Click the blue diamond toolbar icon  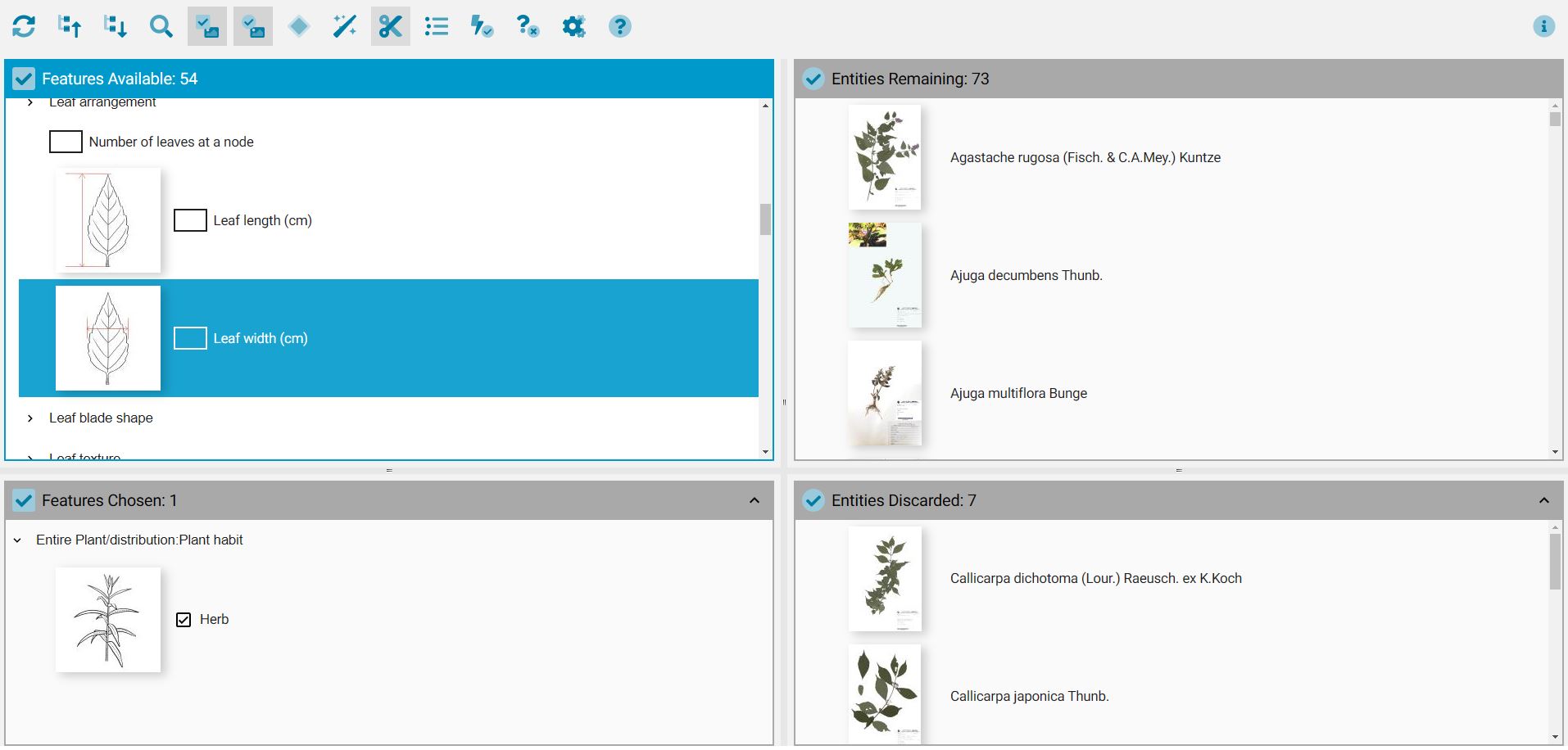299,26
